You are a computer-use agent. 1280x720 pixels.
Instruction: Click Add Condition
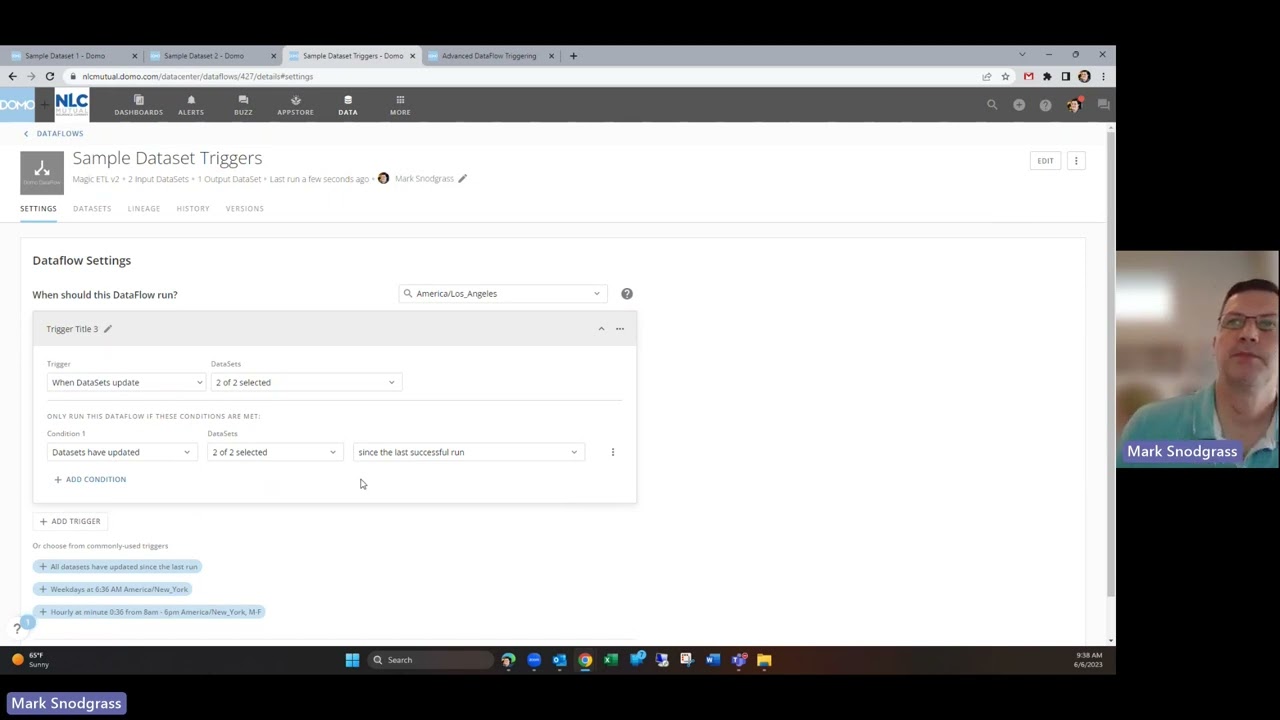(x=90, y=479)
